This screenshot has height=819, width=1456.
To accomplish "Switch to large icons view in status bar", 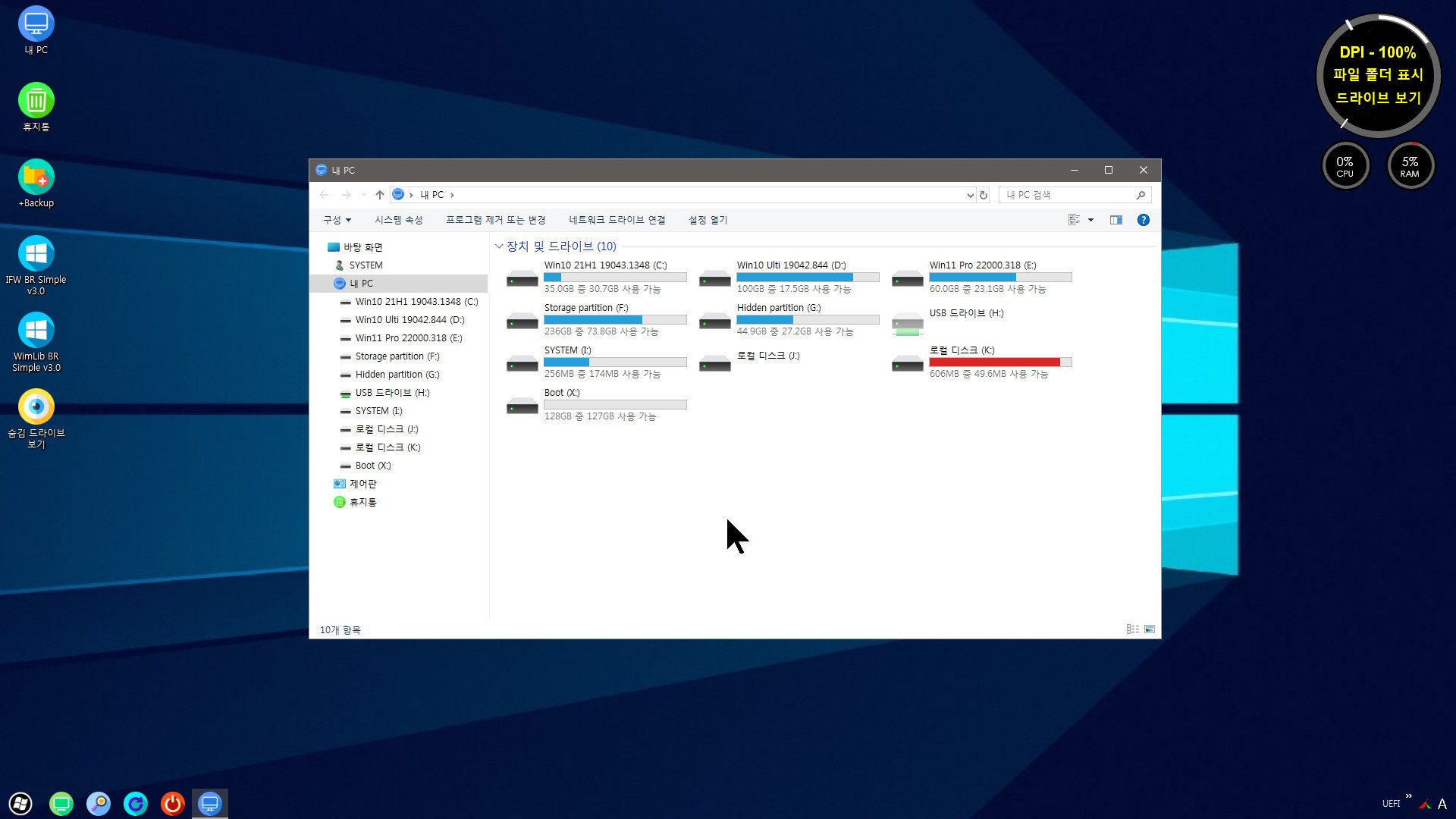I will (x=1150, y=629).
